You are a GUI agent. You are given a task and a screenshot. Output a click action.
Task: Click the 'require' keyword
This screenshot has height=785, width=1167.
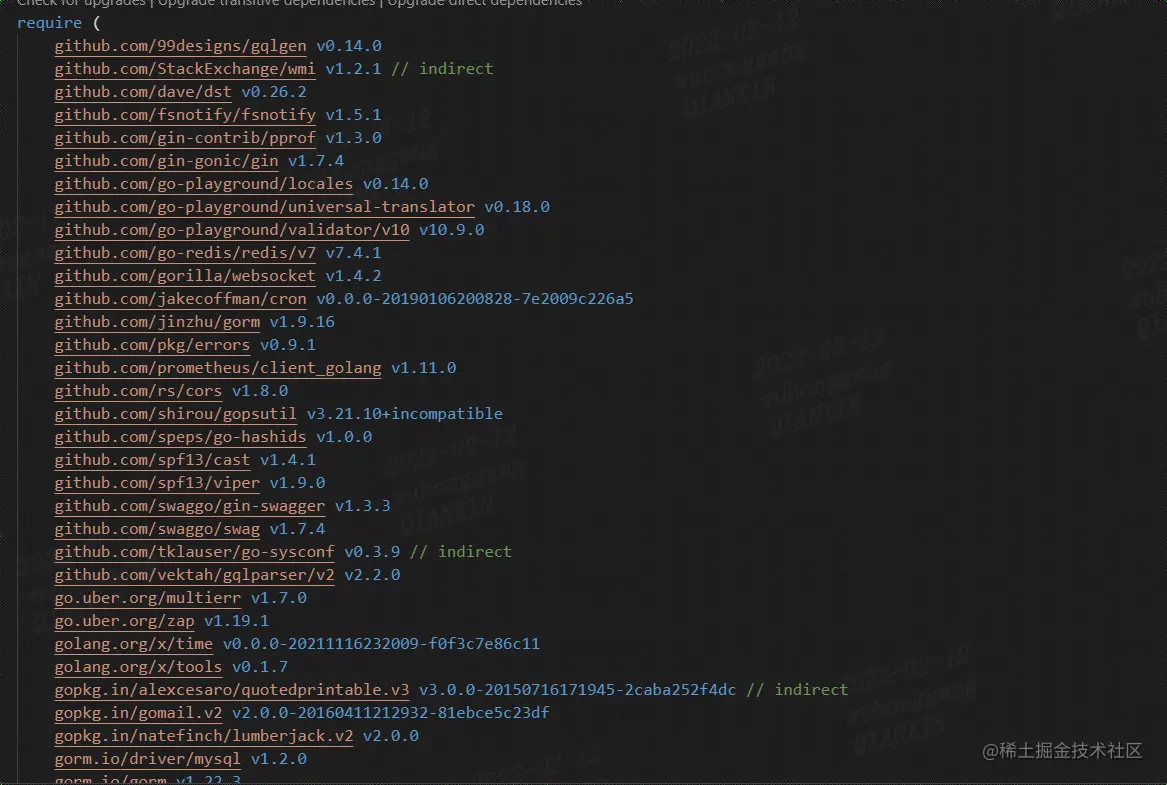point(49,23)
